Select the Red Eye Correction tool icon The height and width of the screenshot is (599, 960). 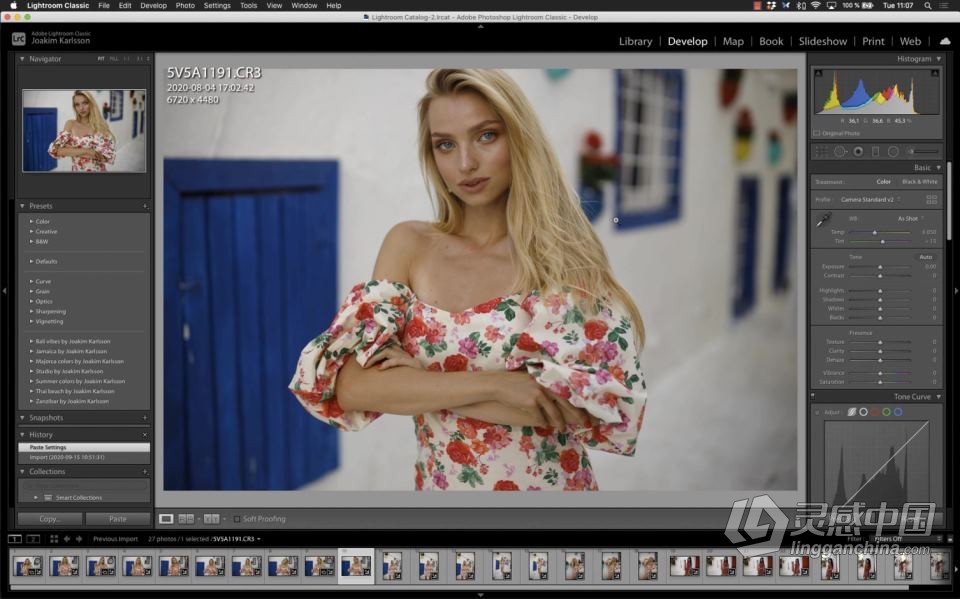[x=858, y=151]
